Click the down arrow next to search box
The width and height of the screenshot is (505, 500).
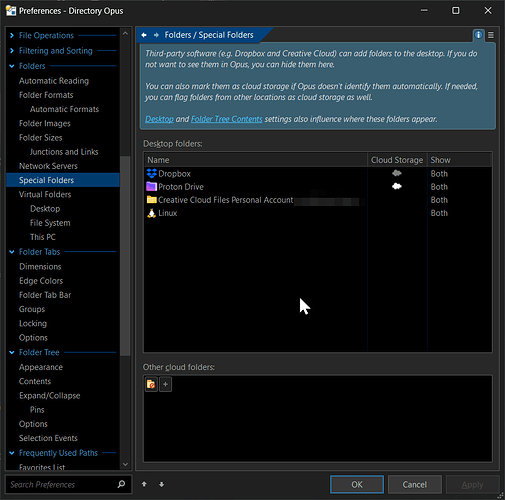point(162,484)
